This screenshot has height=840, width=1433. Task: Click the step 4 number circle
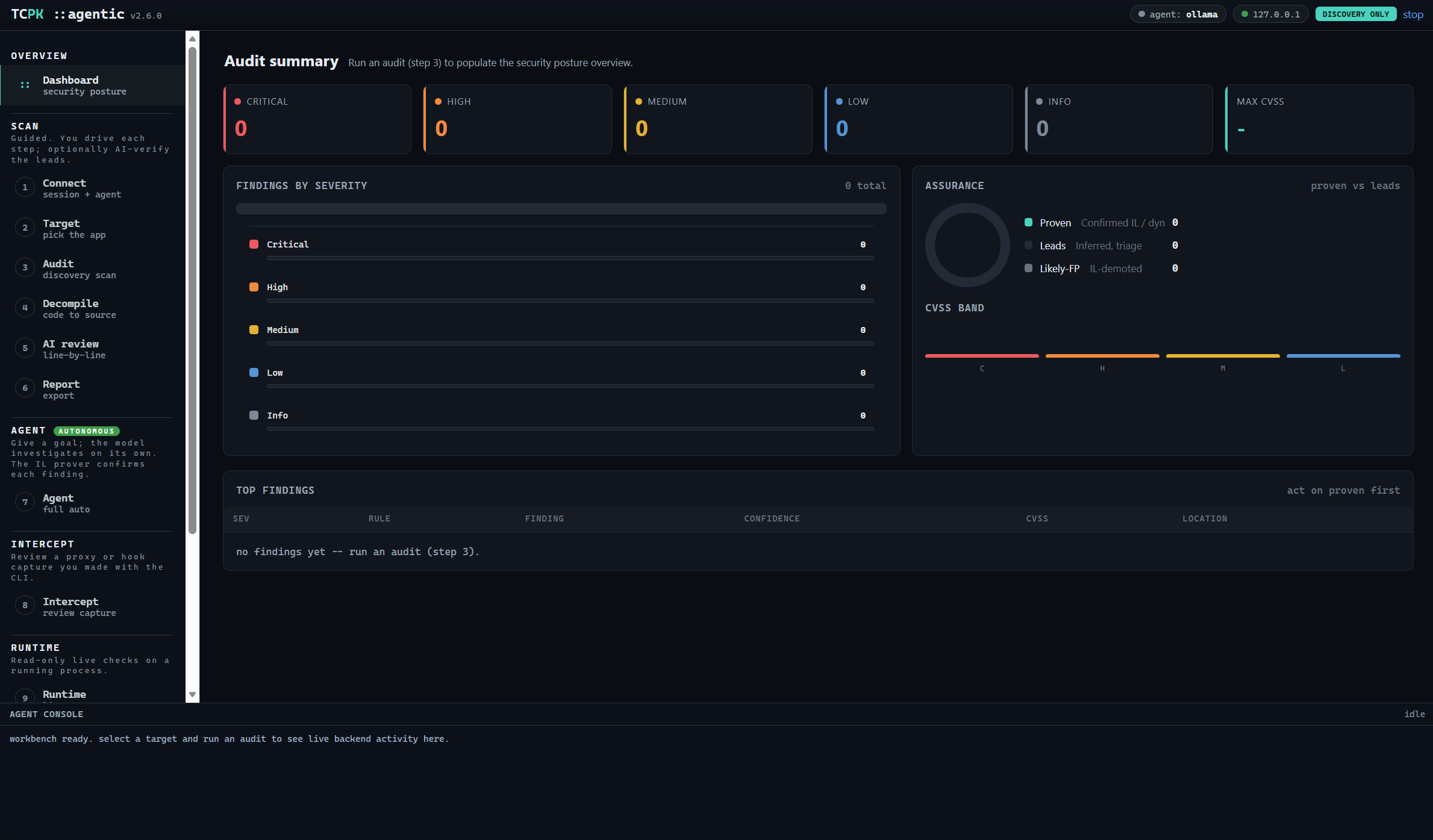(x=25, y=308)
